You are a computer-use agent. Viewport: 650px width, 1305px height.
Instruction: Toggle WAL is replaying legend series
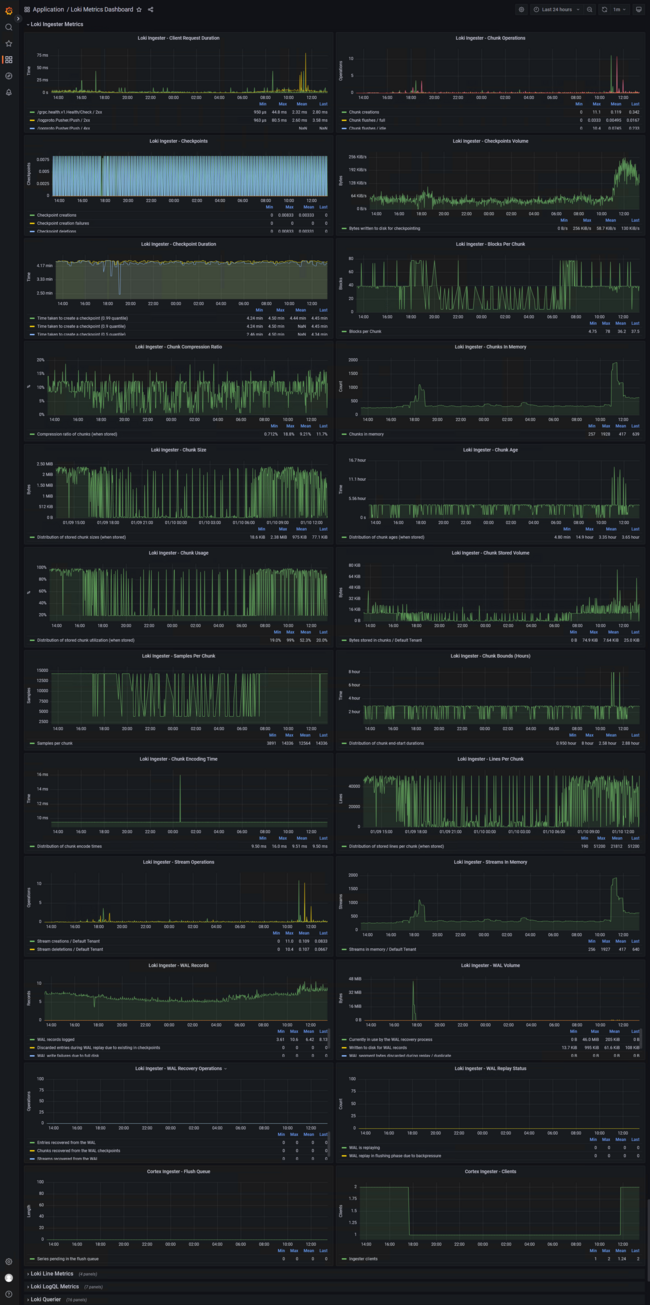362,1148
